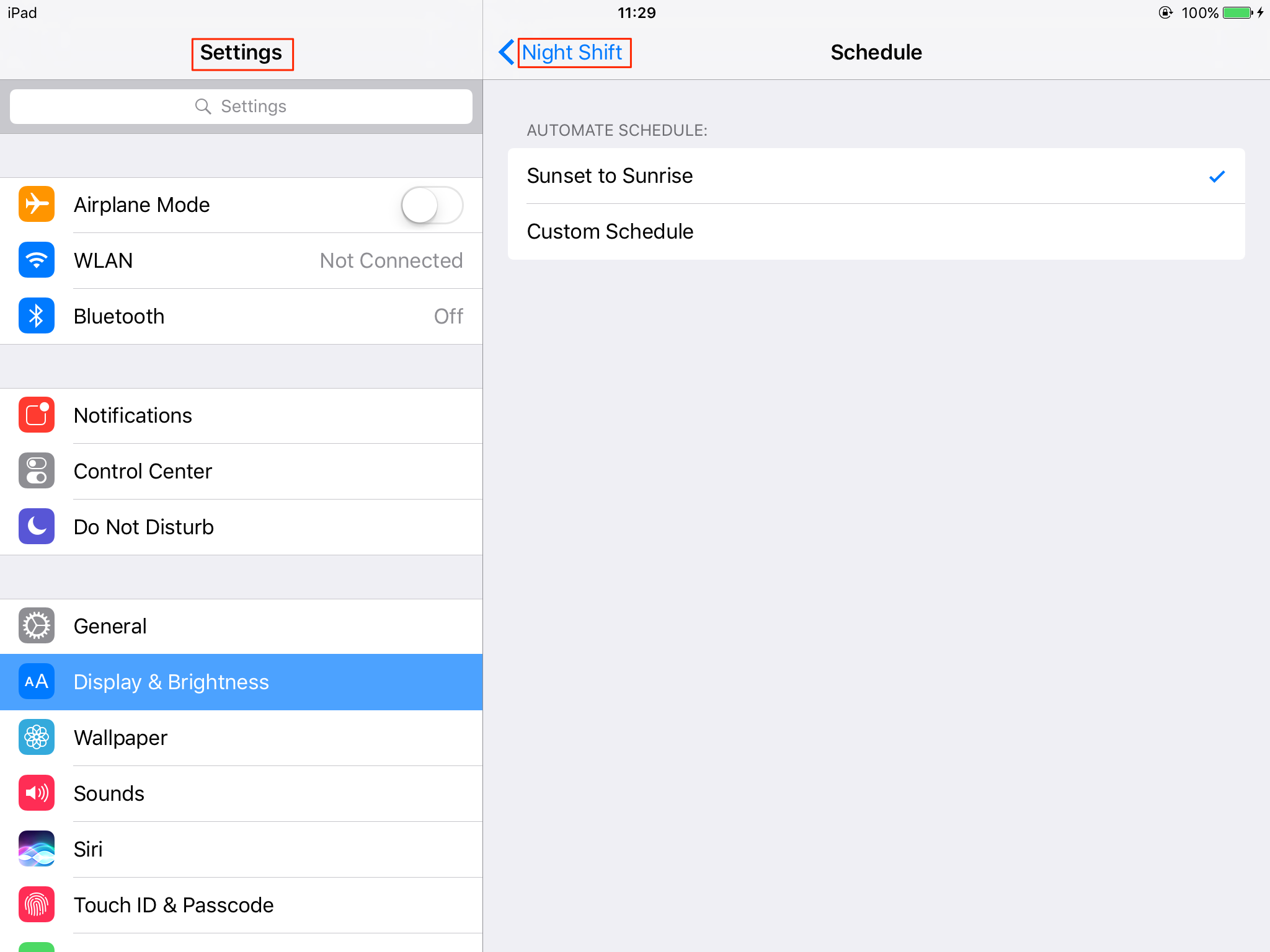1270x952 pixels.
Task: Tap the Touch ID fingerprint icon
Action: coord(37,904)
